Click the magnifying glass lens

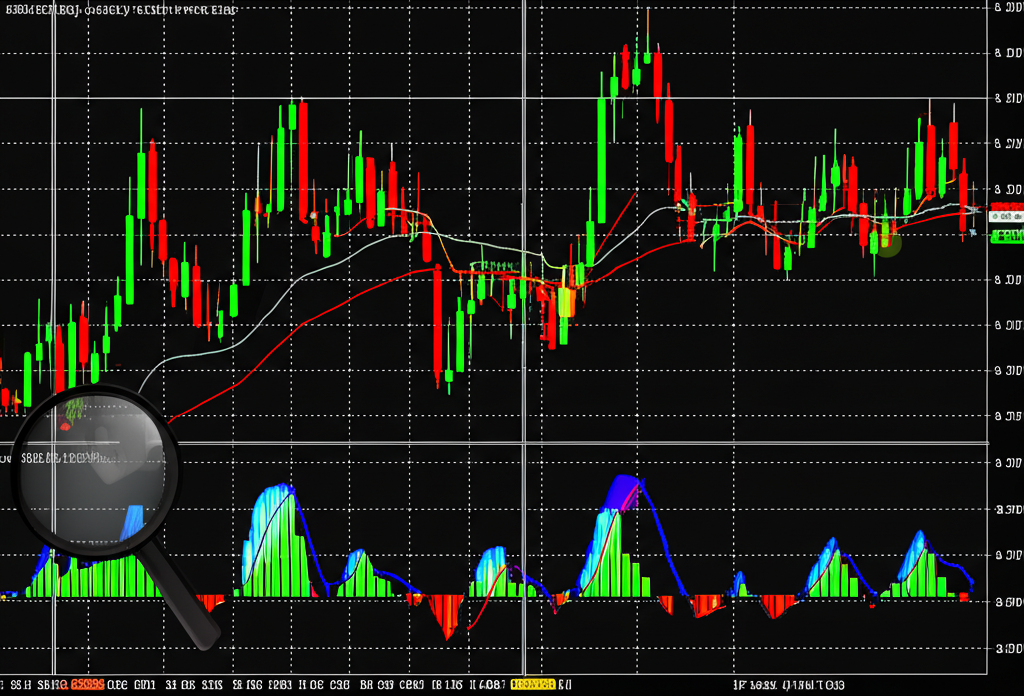click(95, 470)
